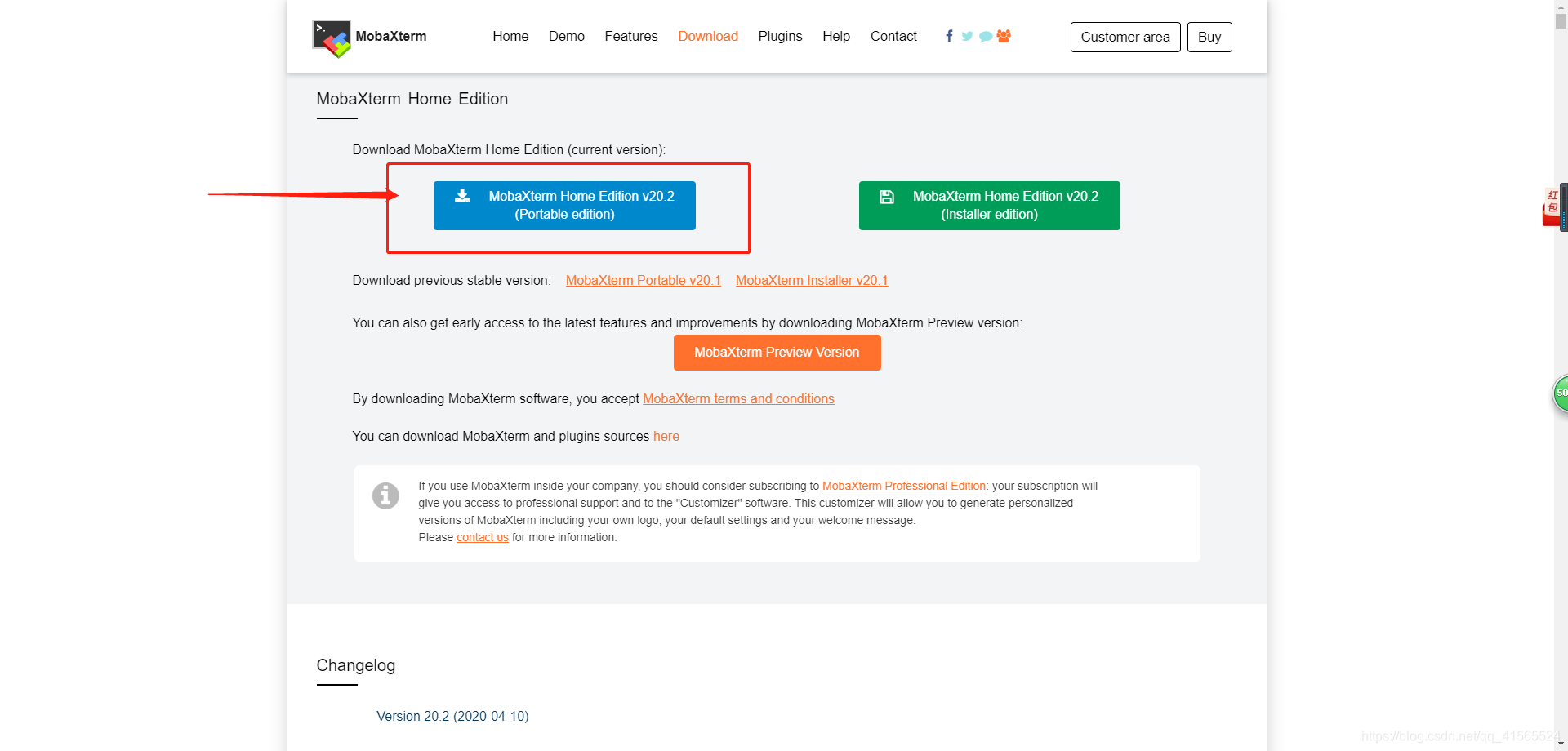The image size is (1568, 751).
Task: Open MobaXterm Professional Edition link
Action: coord(904,486)
